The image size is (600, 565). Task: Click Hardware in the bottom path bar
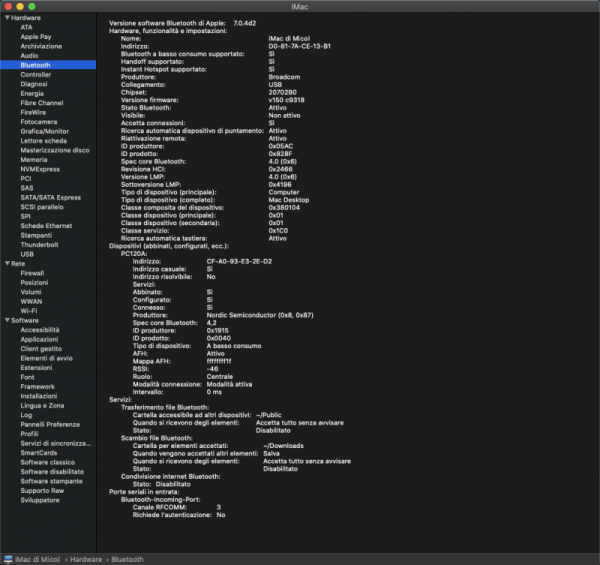coord(86,559)
